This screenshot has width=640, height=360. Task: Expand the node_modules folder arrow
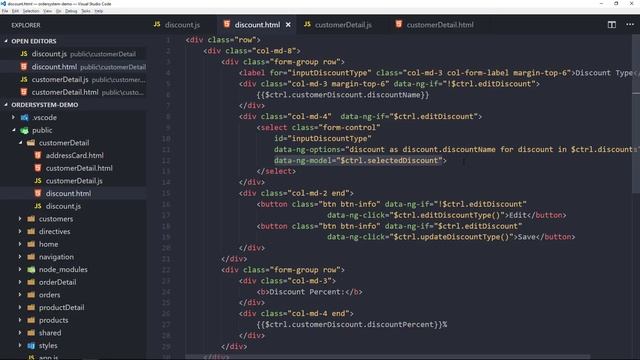[x=20, y=269]
